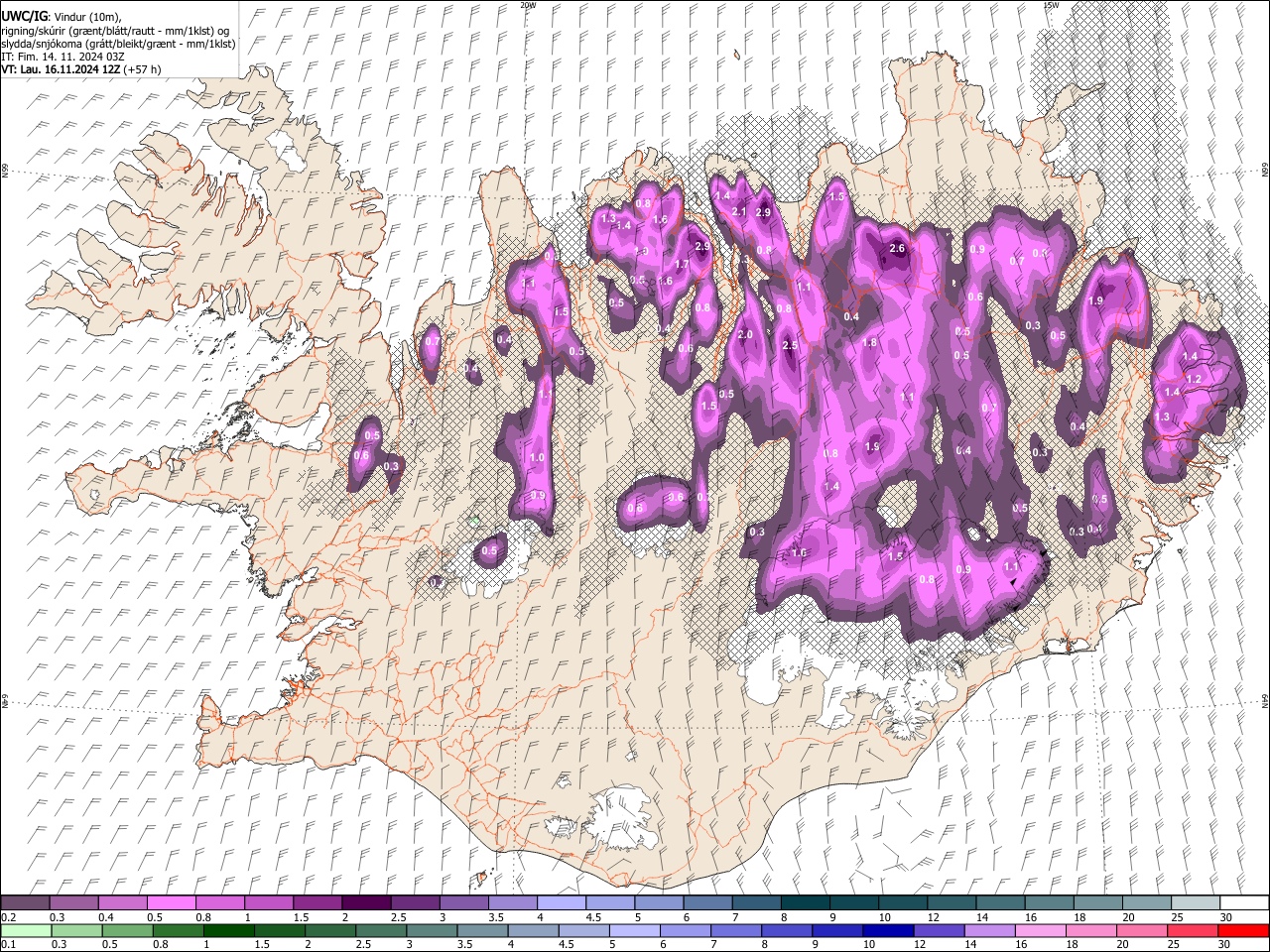
Task: Click the 2.1 snowfall value on the map
Action: point(738,212)
